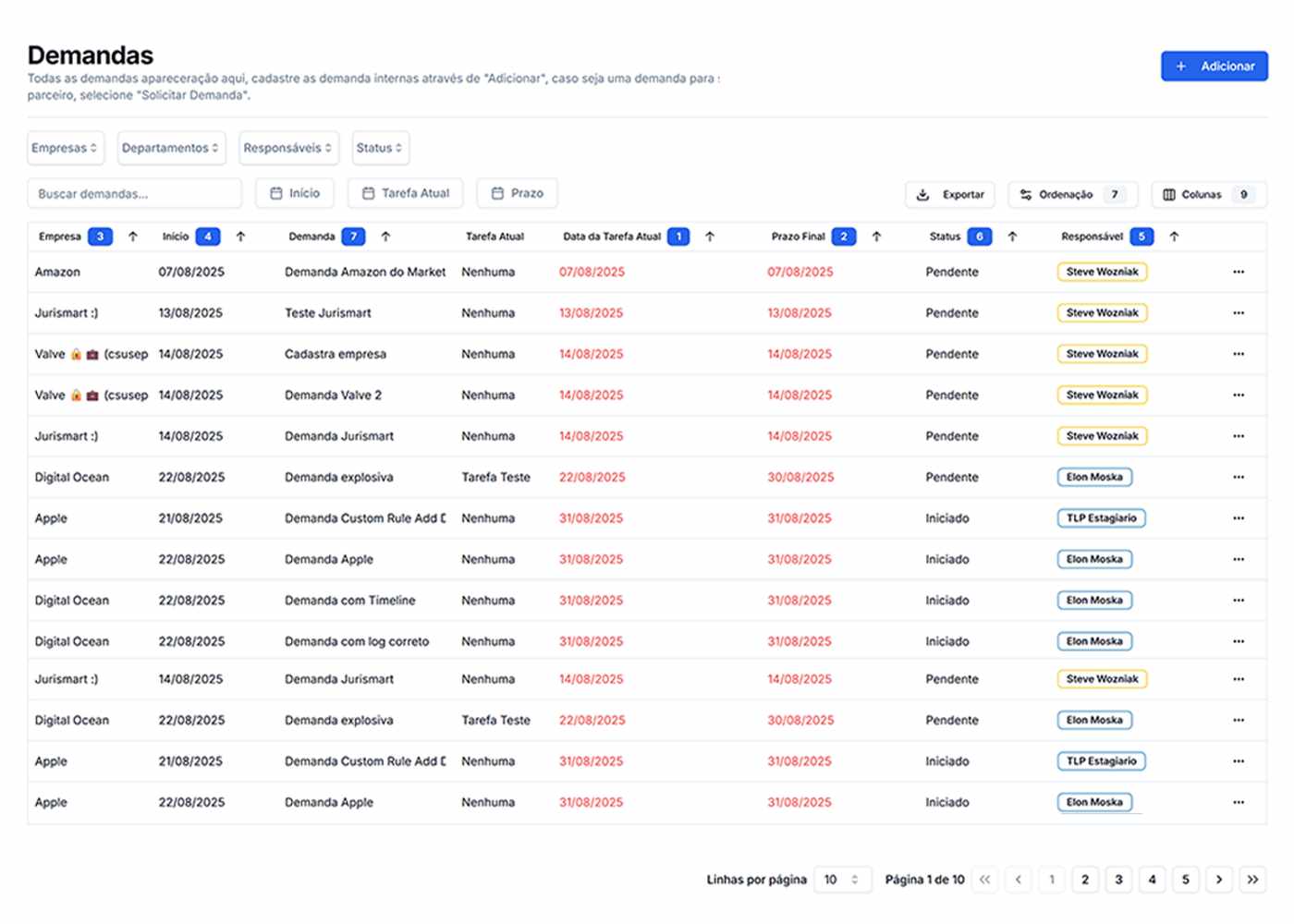This screenshot has width=1294, height=924.
Task: Jump to first page with double-chevron icon
Action: coord(985,880)
